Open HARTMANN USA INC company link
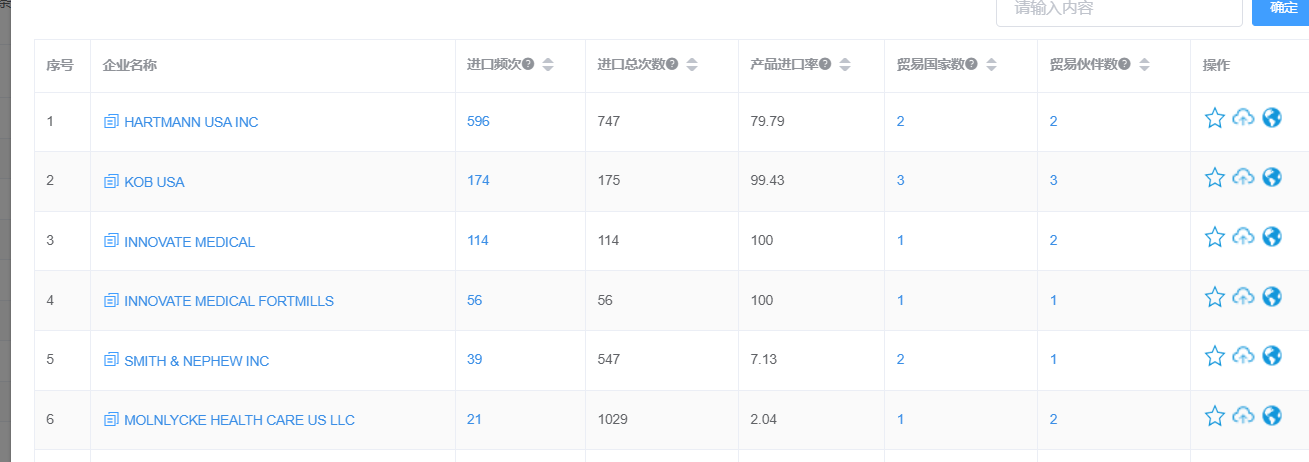The image size is (1309, 462). click(191, 122)
